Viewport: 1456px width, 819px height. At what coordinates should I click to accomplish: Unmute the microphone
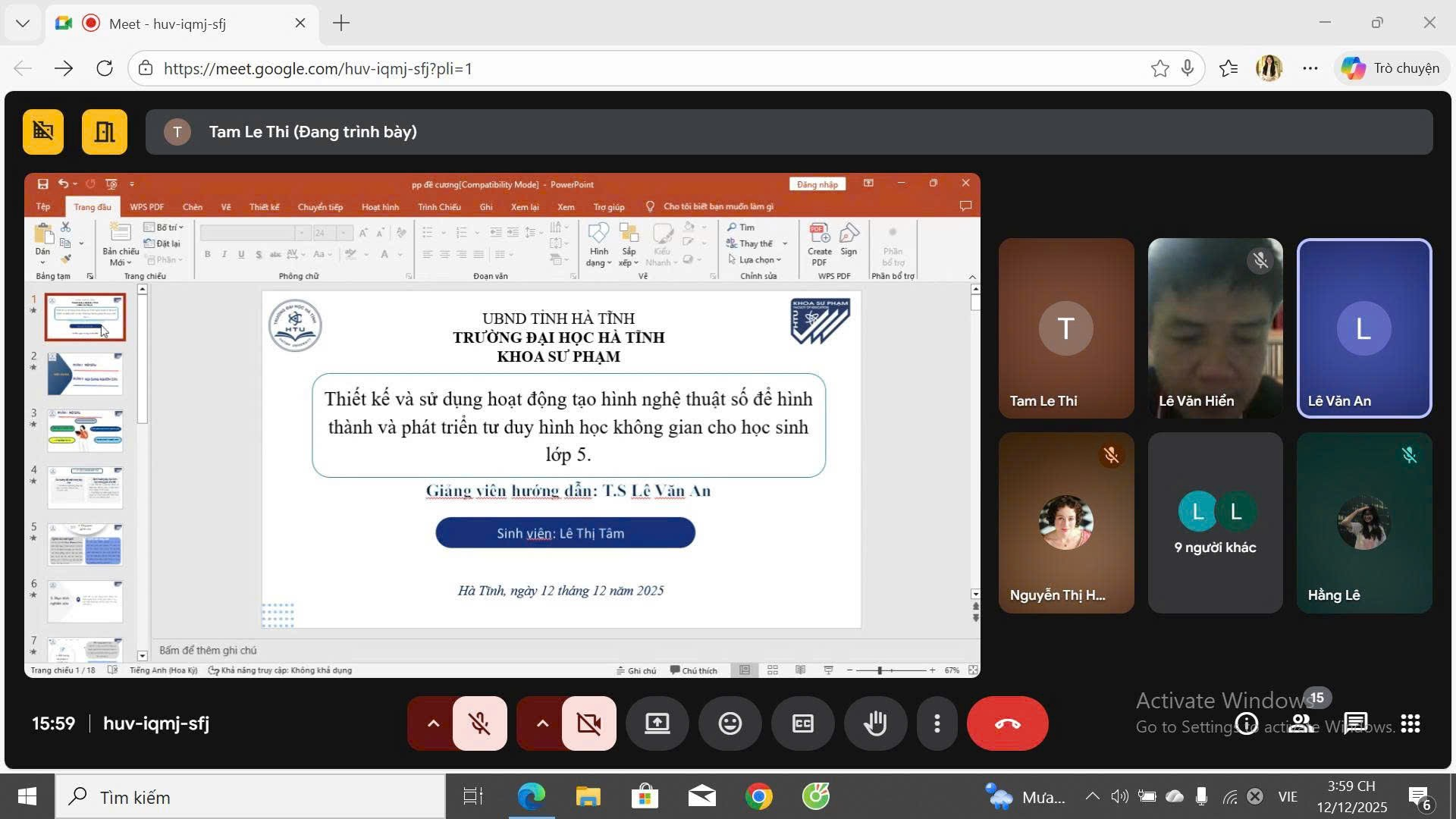(479, 723)
